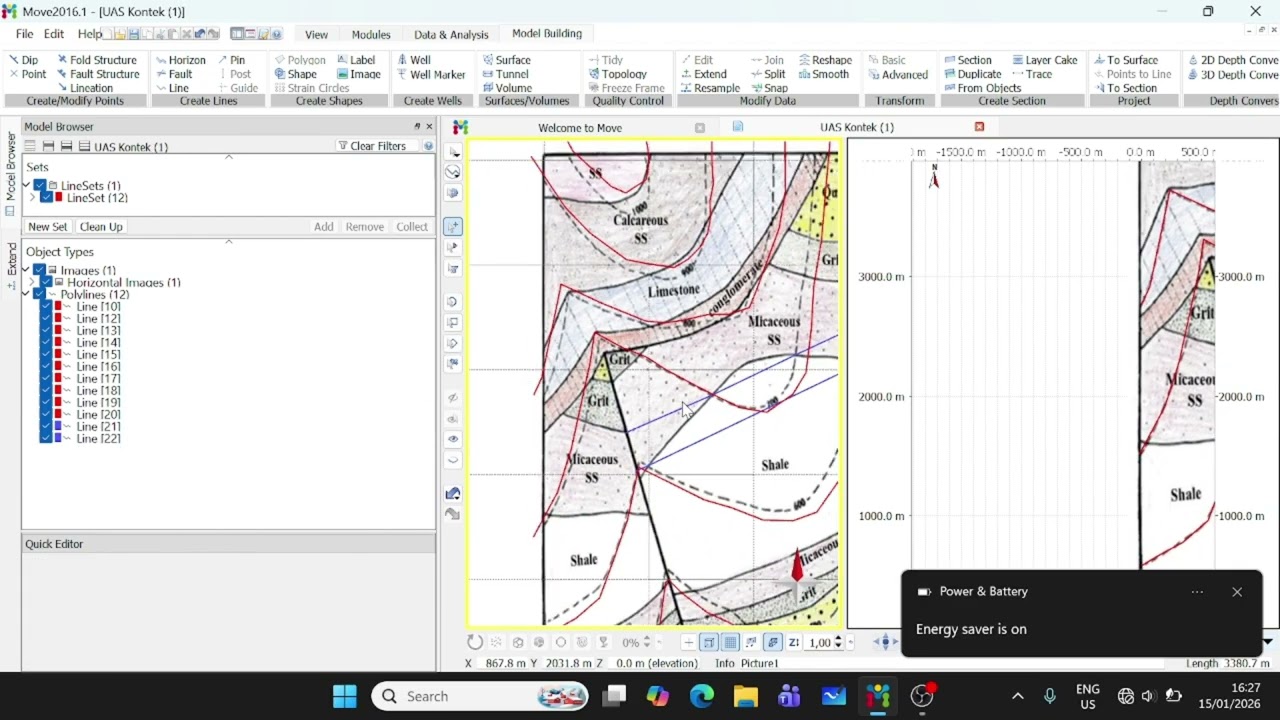Click the New Set button

[x=47, y=227]
